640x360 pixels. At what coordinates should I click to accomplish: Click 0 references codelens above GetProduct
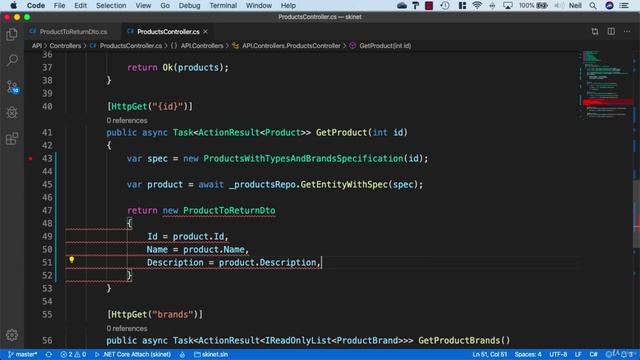point(127,120)
